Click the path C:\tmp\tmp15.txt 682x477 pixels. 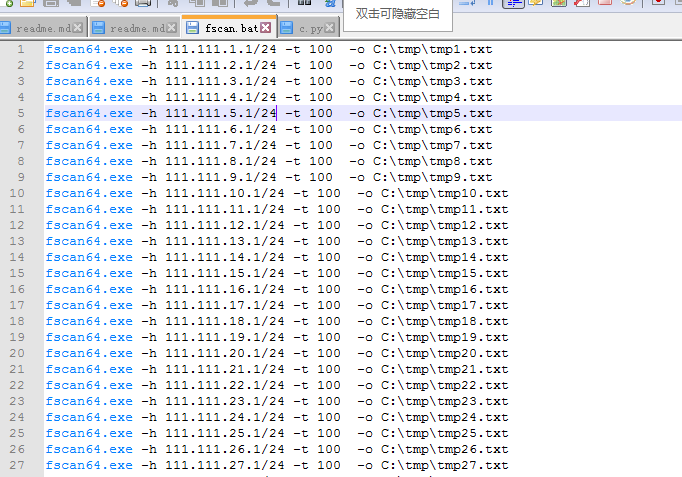(445, 273)
